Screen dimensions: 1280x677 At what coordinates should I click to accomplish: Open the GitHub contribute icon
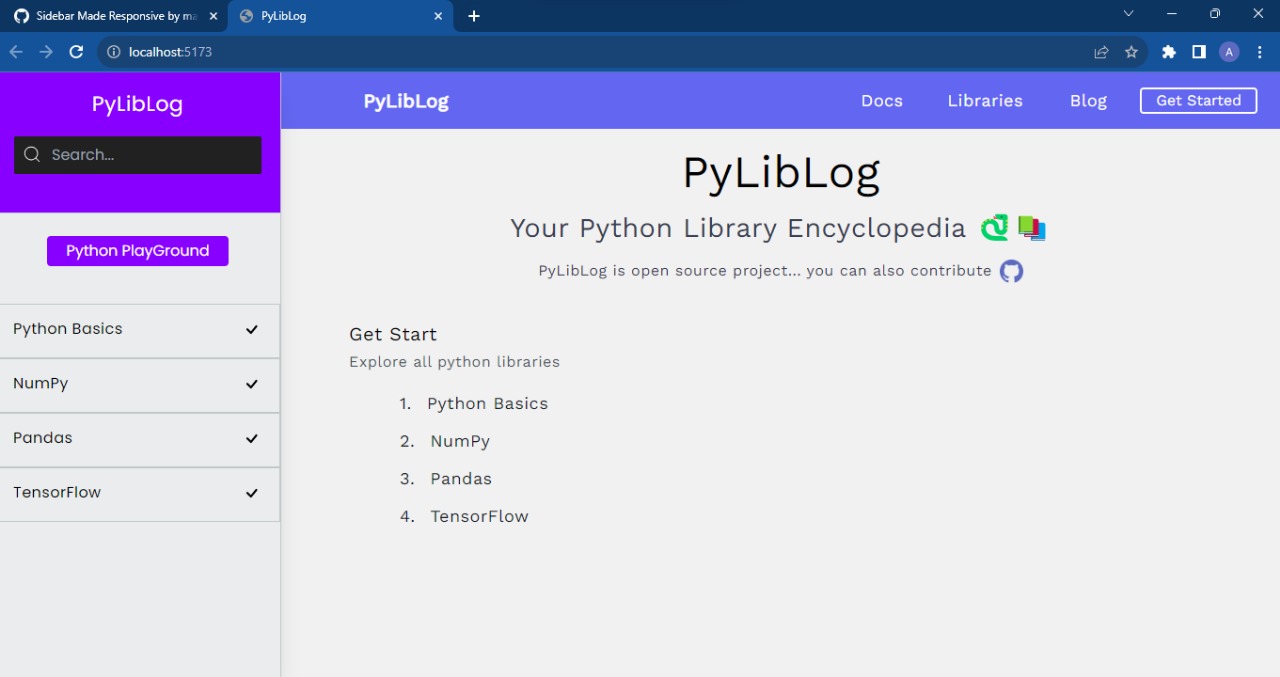pos(1010,270)
